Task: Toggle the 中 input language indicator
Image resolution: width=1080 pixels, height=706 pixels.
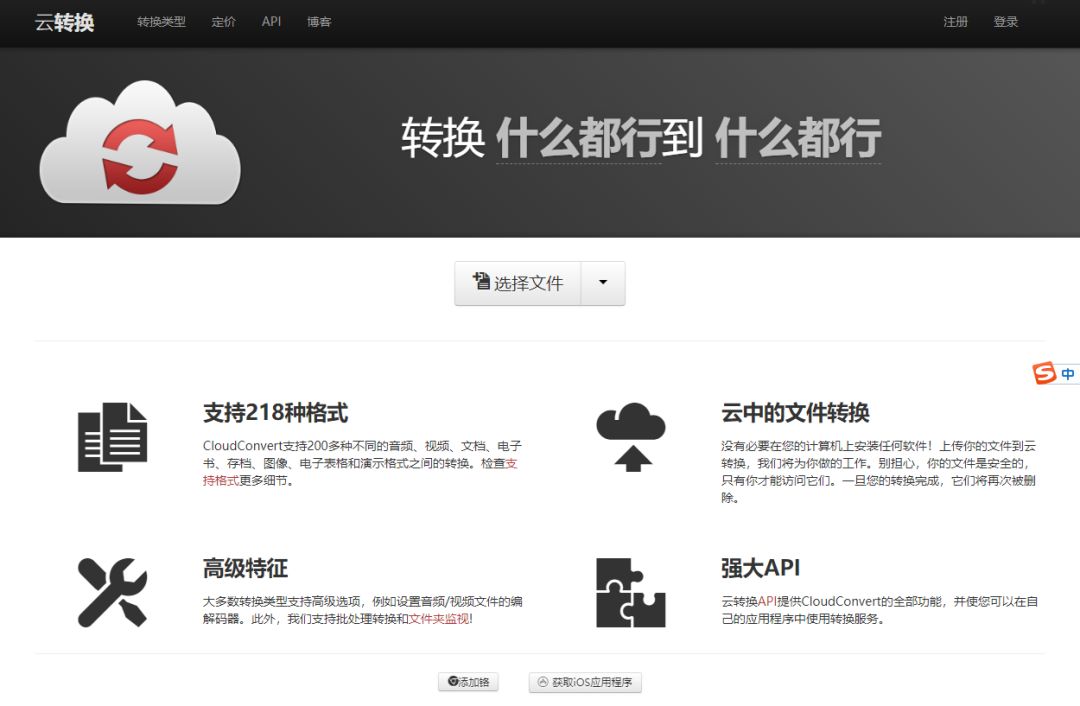Action: (1068, 374)
